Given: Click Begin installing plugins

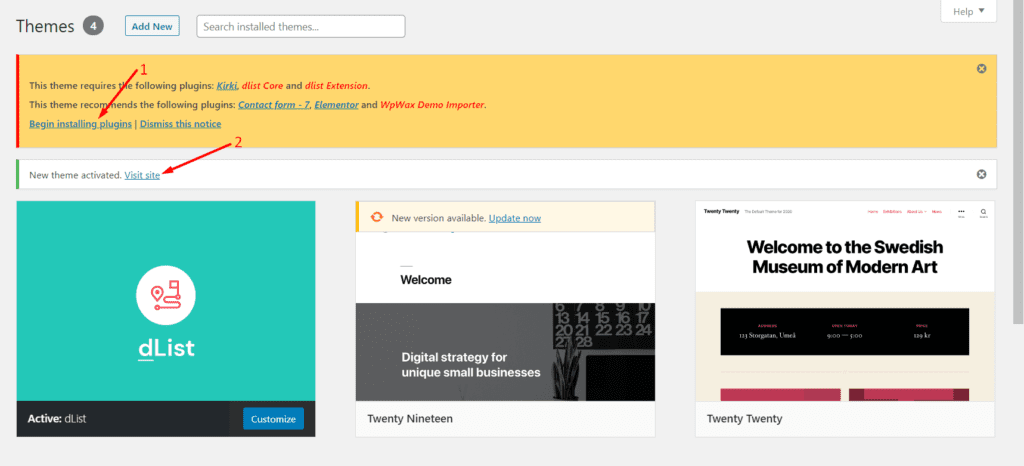Looking at the screenshot, I should pos(80,123).
